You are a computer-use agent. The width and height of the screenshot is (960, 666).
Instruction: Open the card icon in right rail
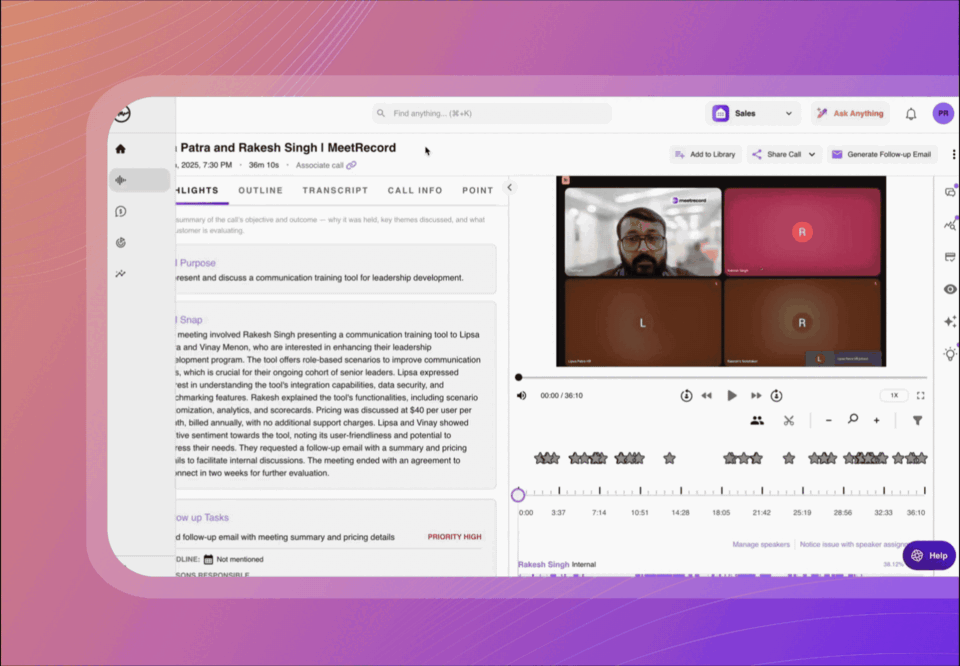click(x=950, y=257)
